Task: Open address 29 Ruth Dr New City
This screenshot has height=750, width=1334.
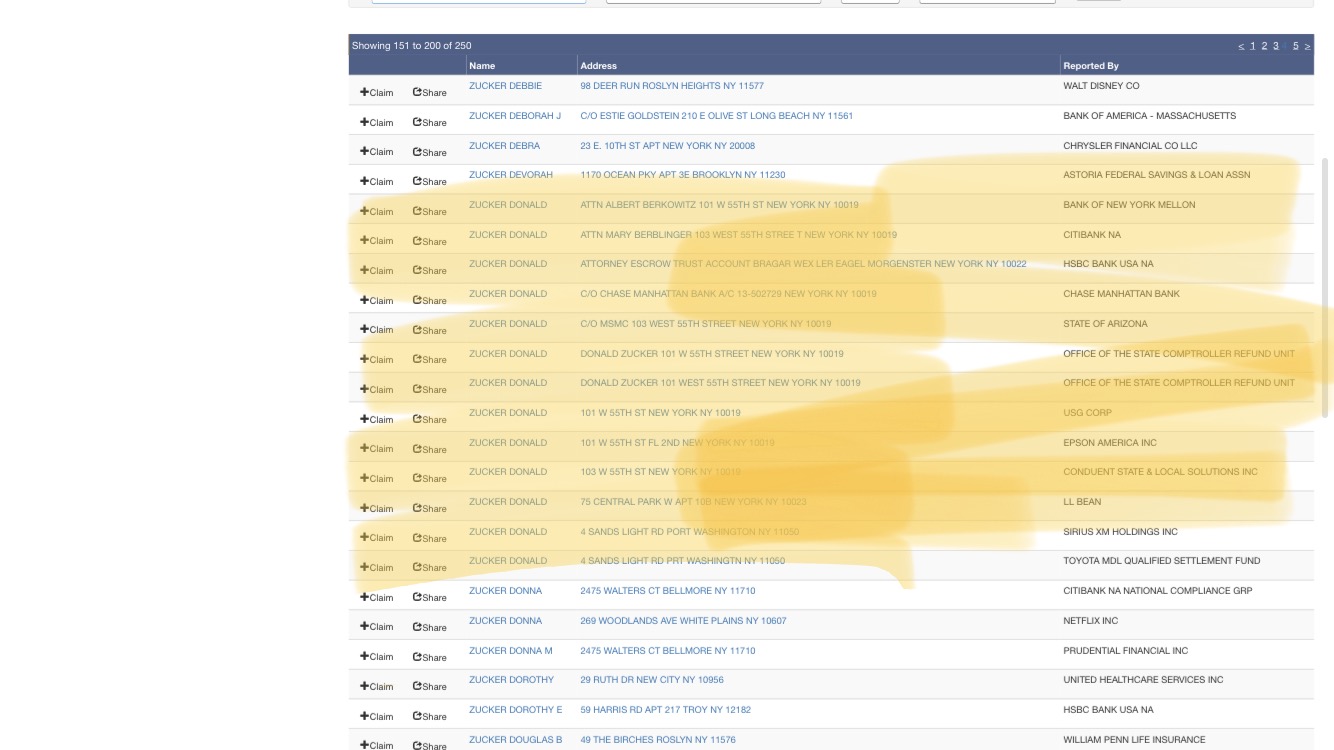Action: coord(652,680)
